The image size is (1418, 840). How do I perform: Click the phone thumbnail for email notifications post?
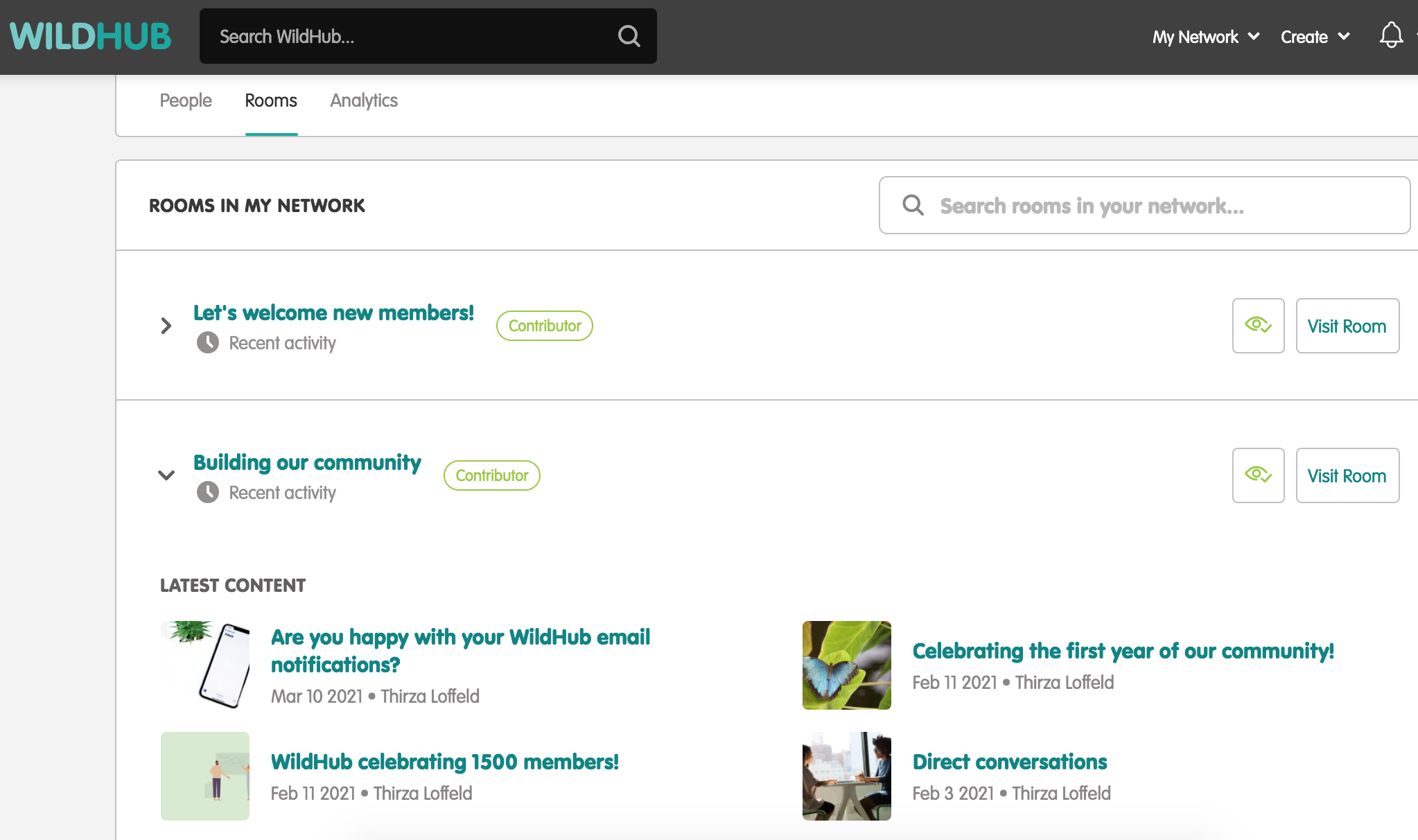point(204,665)
